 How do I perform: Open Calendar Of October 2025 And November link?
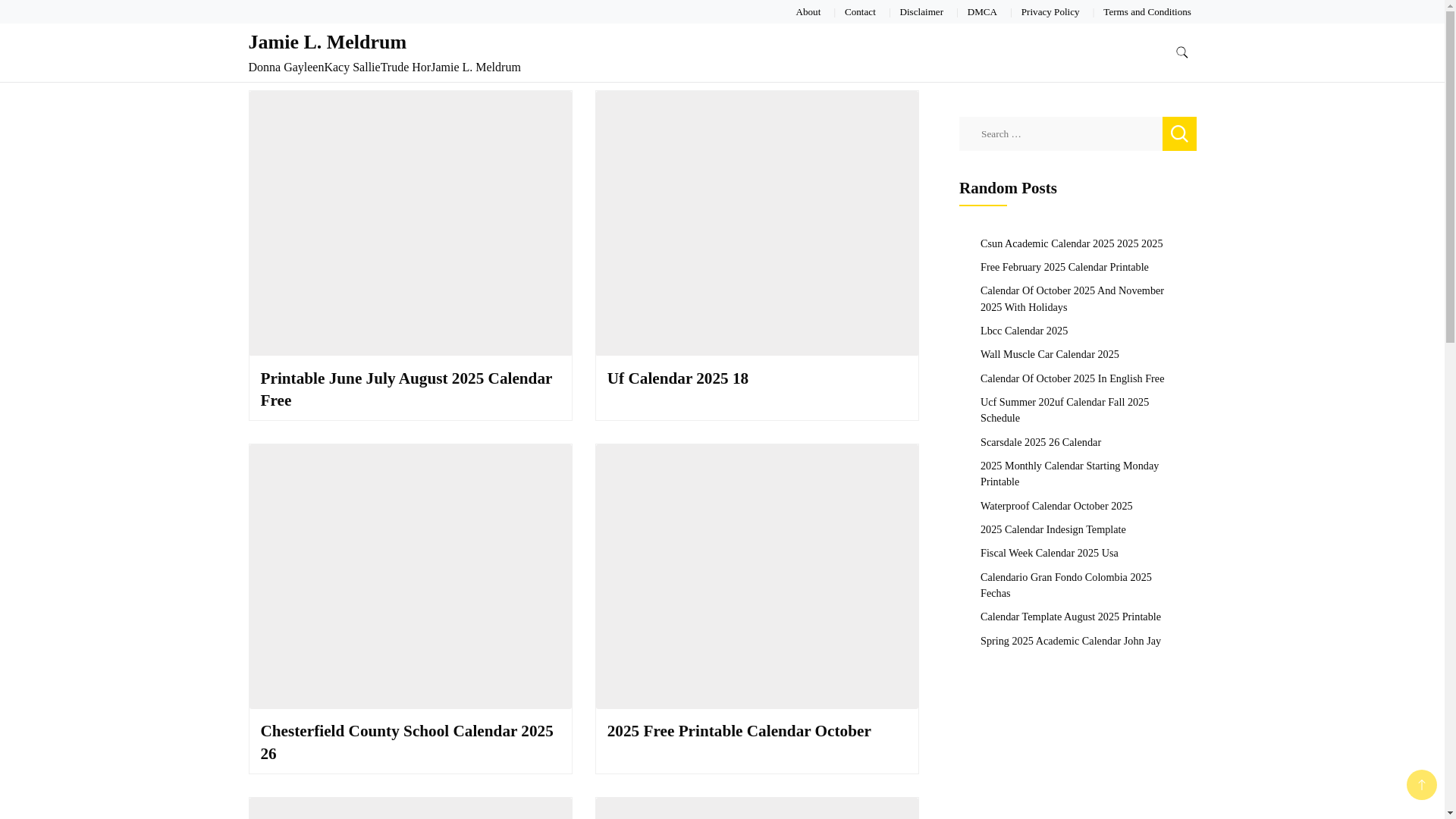1072,299
